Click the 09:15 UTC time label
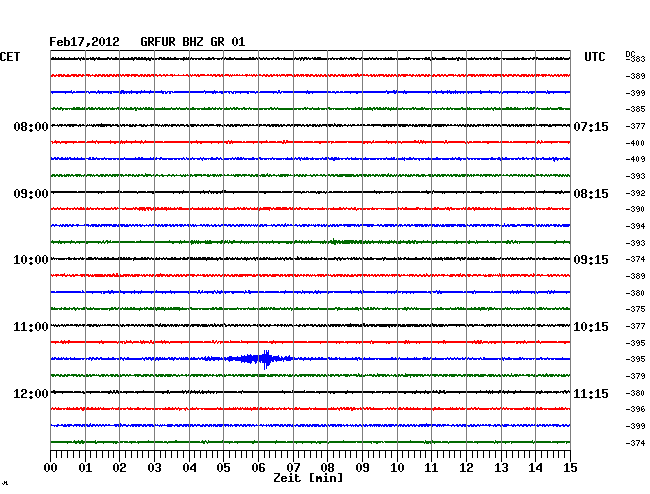650x494 pixels. [591, 260]
